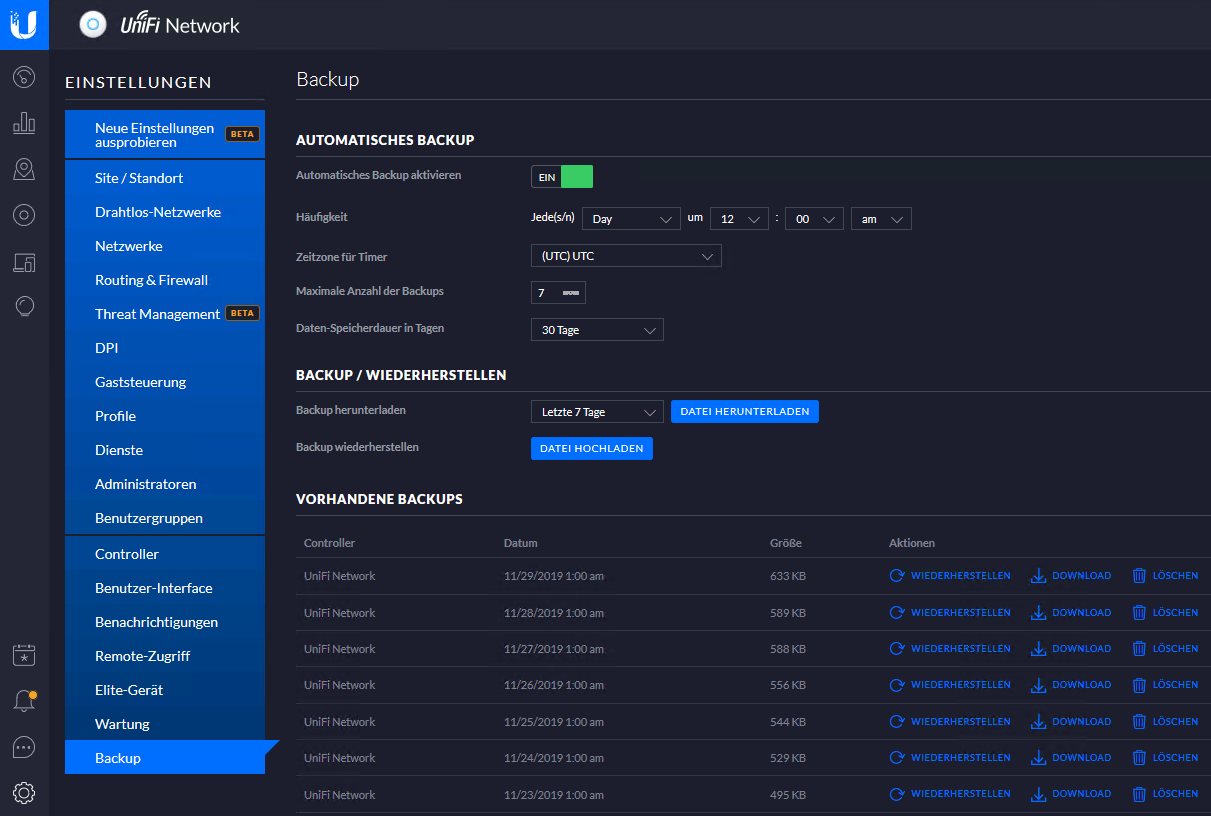Open the Devices icon in sidebar
Image resolution: width=1211 pixels, height=816 pixels.
click(24, 215)
